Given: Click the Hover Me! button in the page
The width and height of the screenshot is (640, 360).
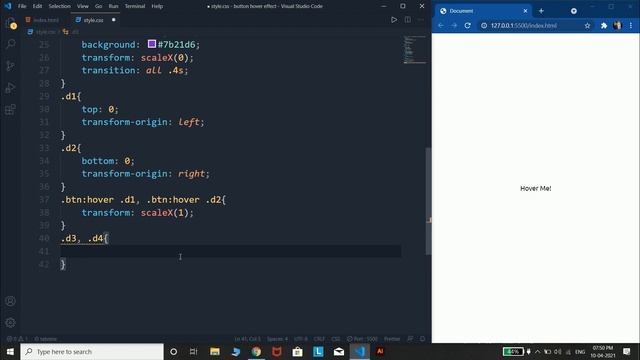Looking at the screenshot, I should pyautogui.click(x=536, y=188).
